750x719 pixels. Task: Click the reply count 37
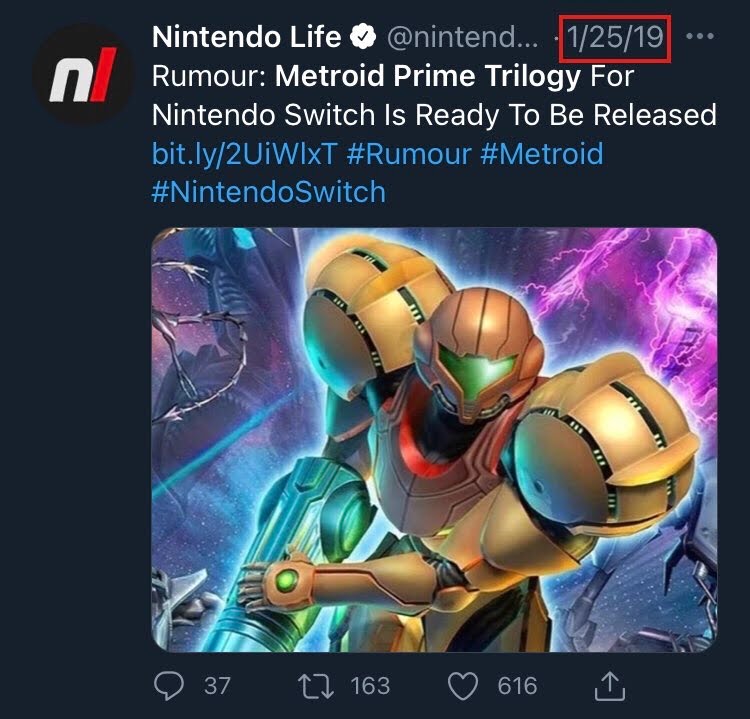217,685
